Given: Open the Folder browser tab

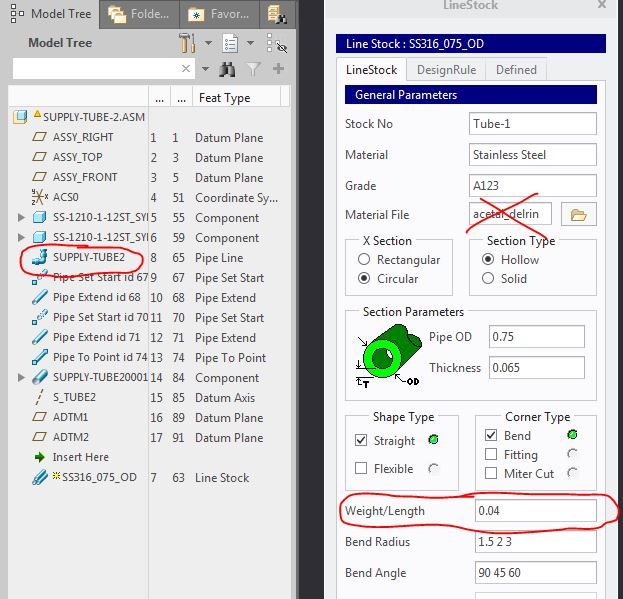Looking at the screenshot, I should click(139, 15).
